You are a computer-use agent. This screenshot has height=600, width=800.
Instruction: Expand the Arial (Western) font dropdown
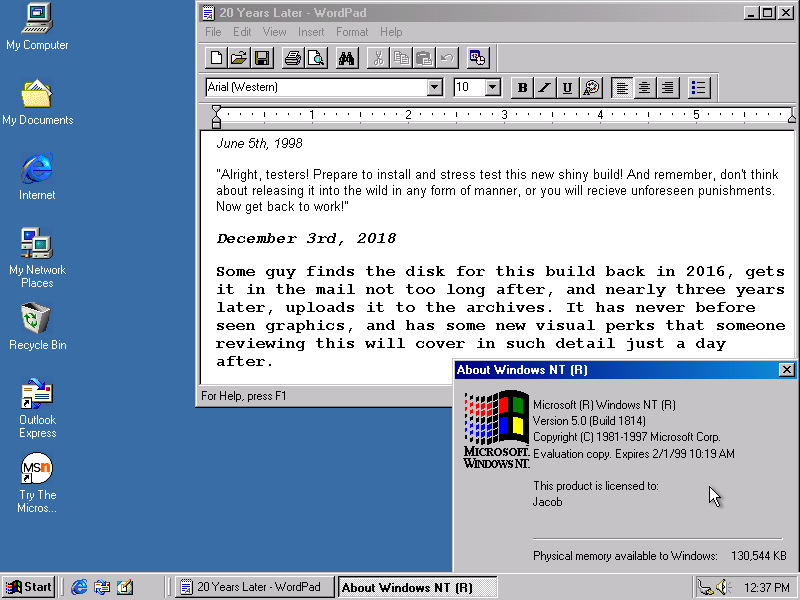click(435, 87)
